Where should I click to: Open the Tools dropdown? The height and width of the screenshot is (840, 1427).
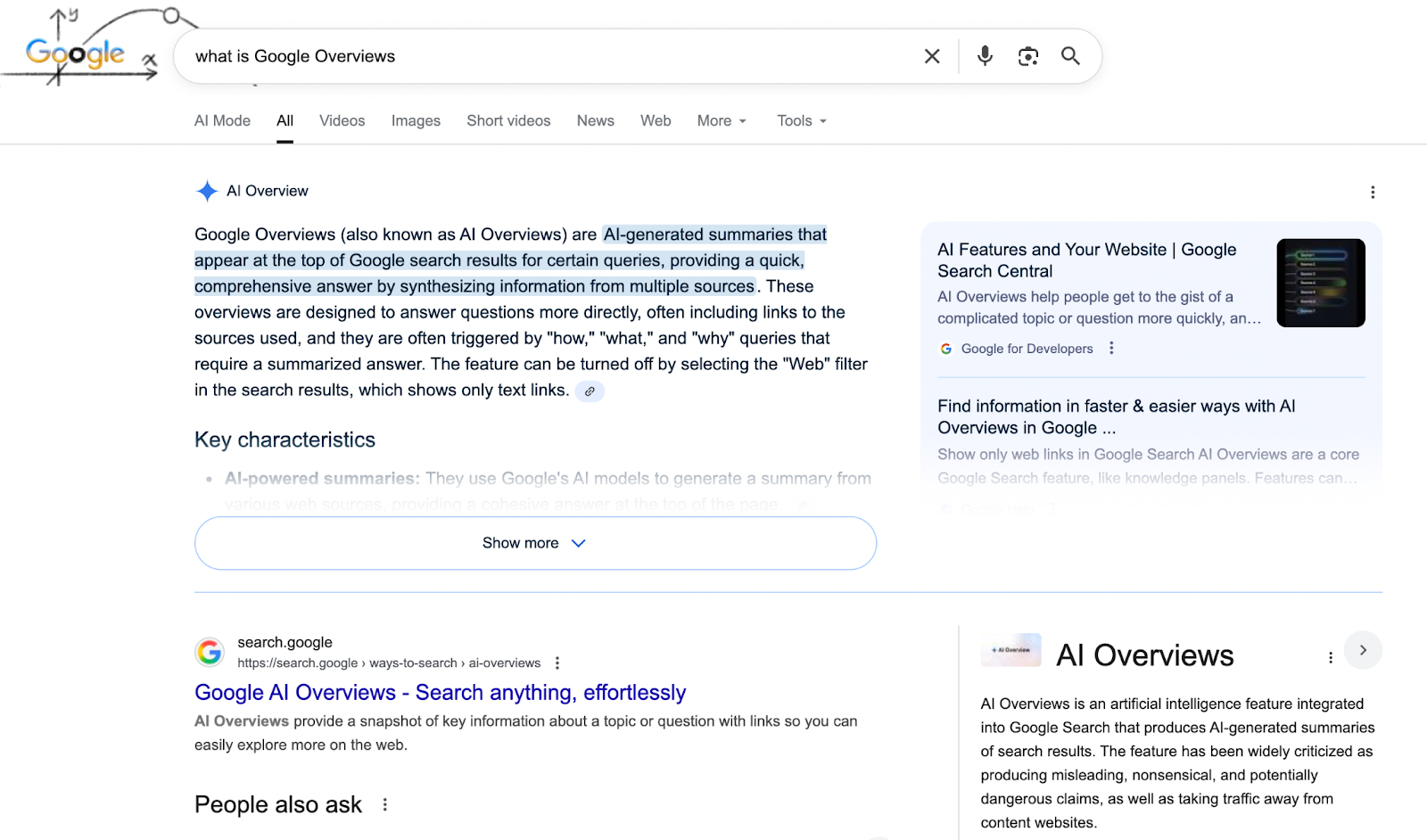pyautogui.click(x=801, y=121)
